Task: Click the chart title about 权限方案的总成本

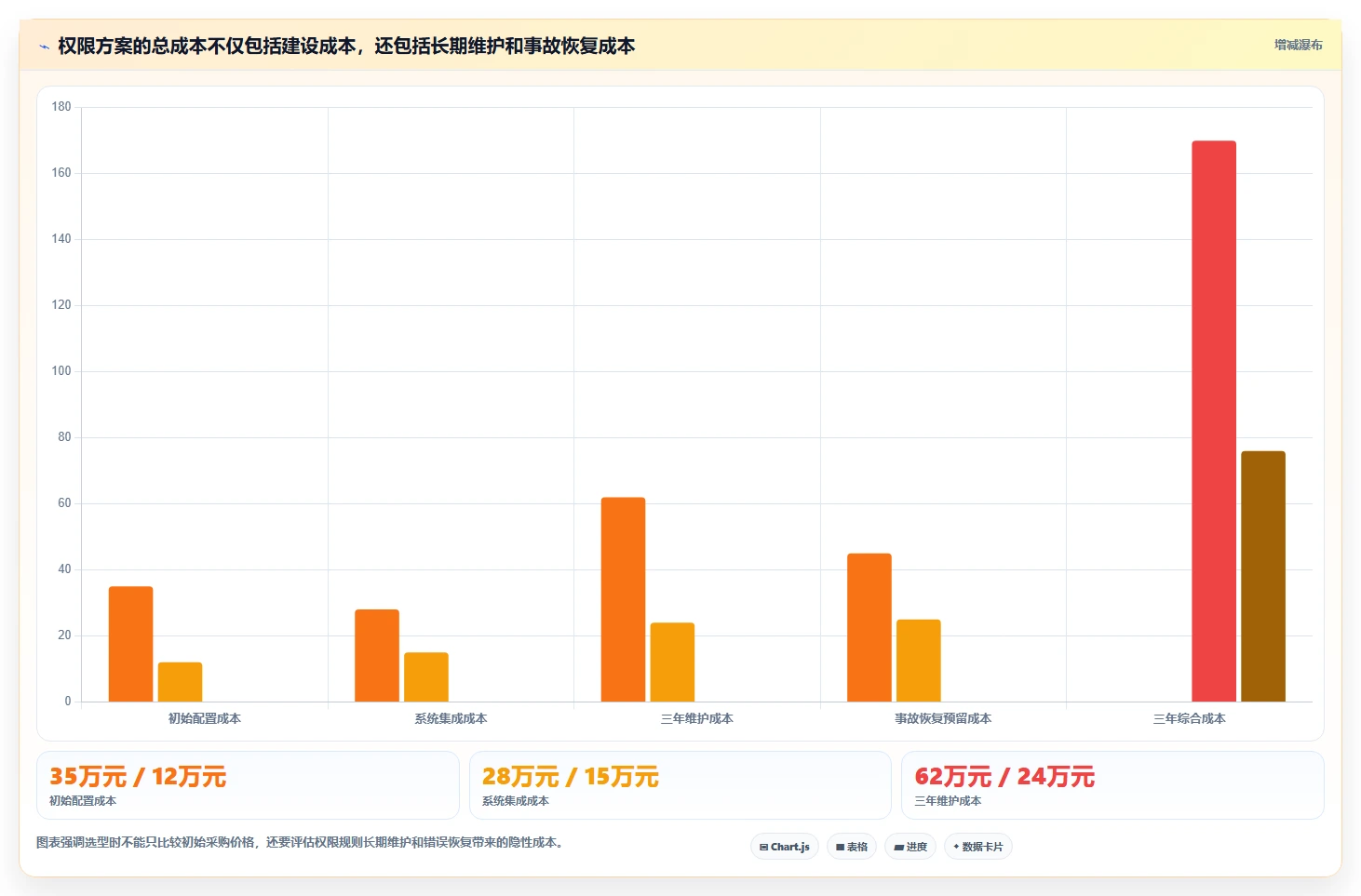Action: (346, 46)
